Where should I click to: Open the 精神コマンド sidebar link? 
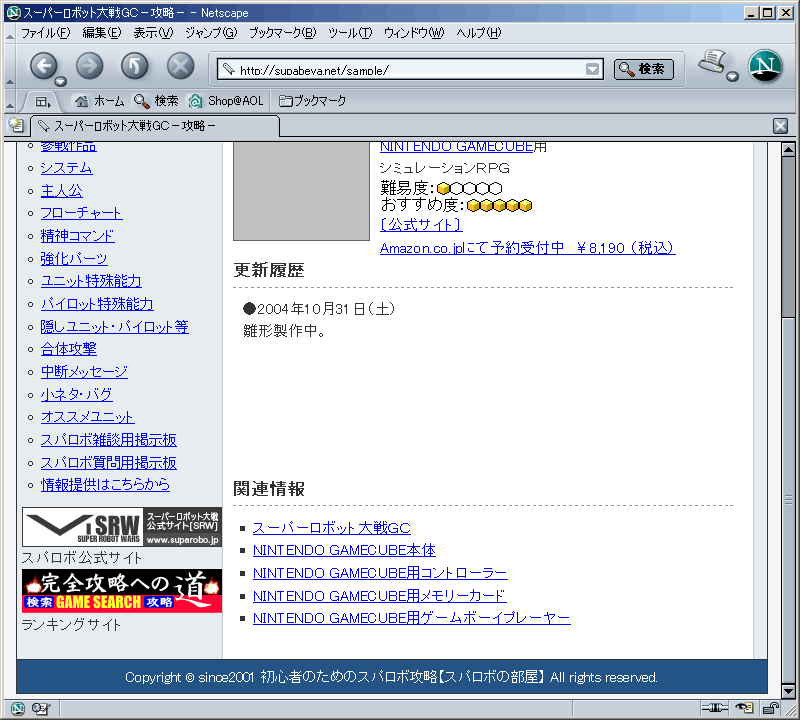coord(78,236)
